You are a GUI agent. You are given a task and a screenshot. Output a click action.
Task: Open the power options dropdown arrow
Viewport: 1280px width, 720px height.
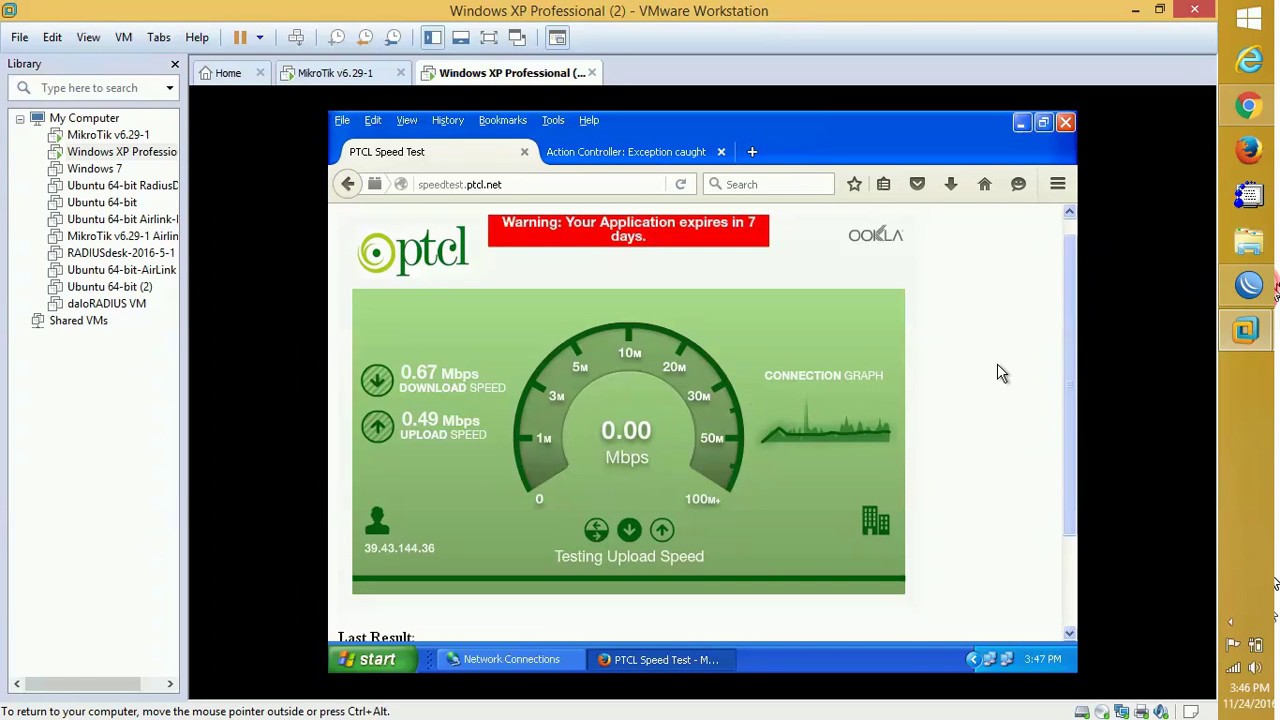click(260, 37)
